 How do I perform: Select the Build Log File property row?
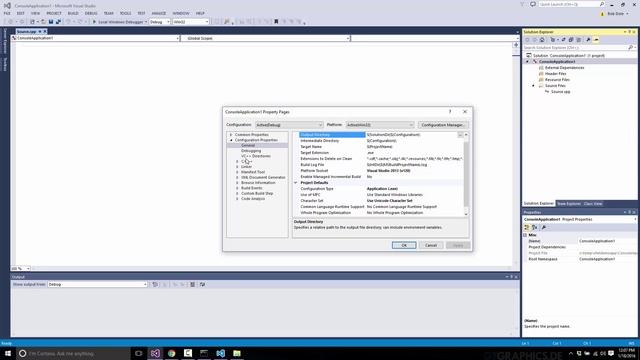381,164
